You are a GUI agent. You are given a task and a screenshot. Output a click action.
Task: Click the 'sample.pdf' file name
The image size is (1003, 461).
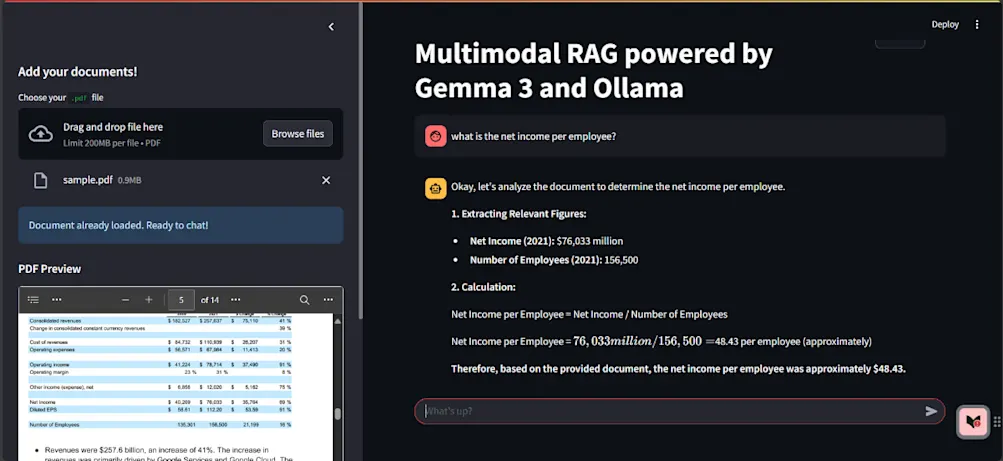coord(88,180)
